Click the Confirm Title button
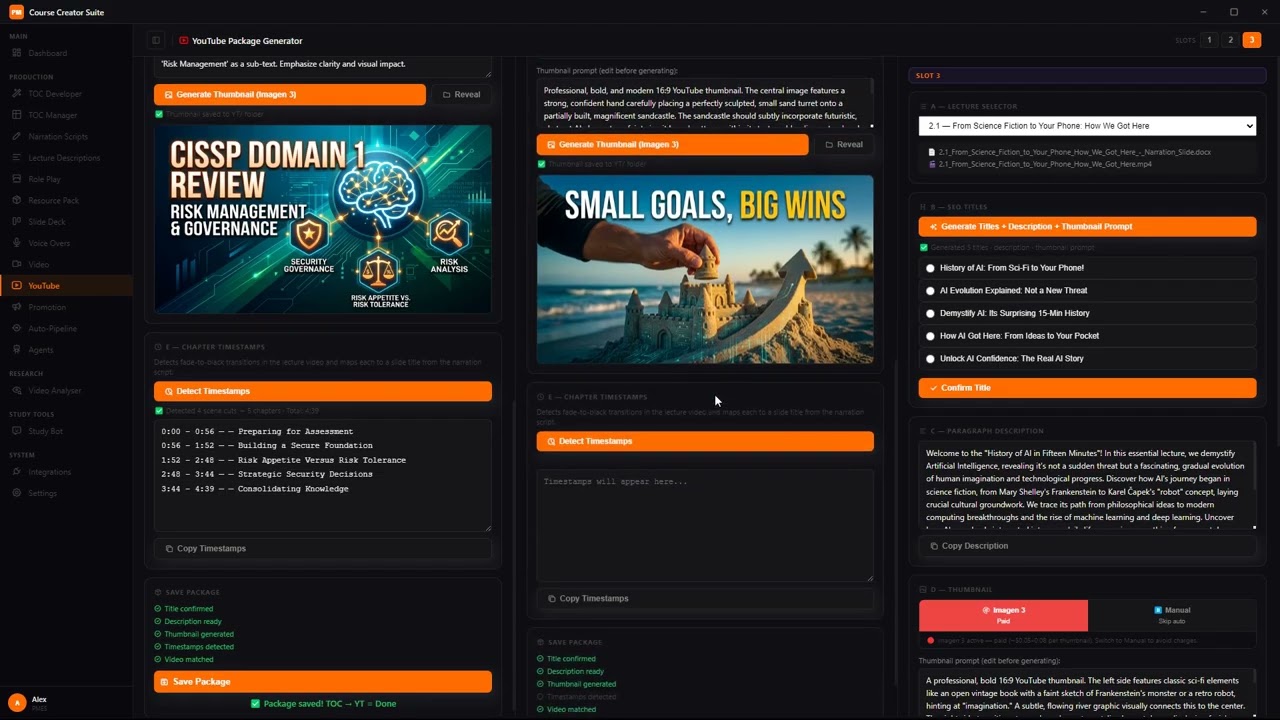The height and width of the screenshot is (720, 1280). (x=1087, y=388)
